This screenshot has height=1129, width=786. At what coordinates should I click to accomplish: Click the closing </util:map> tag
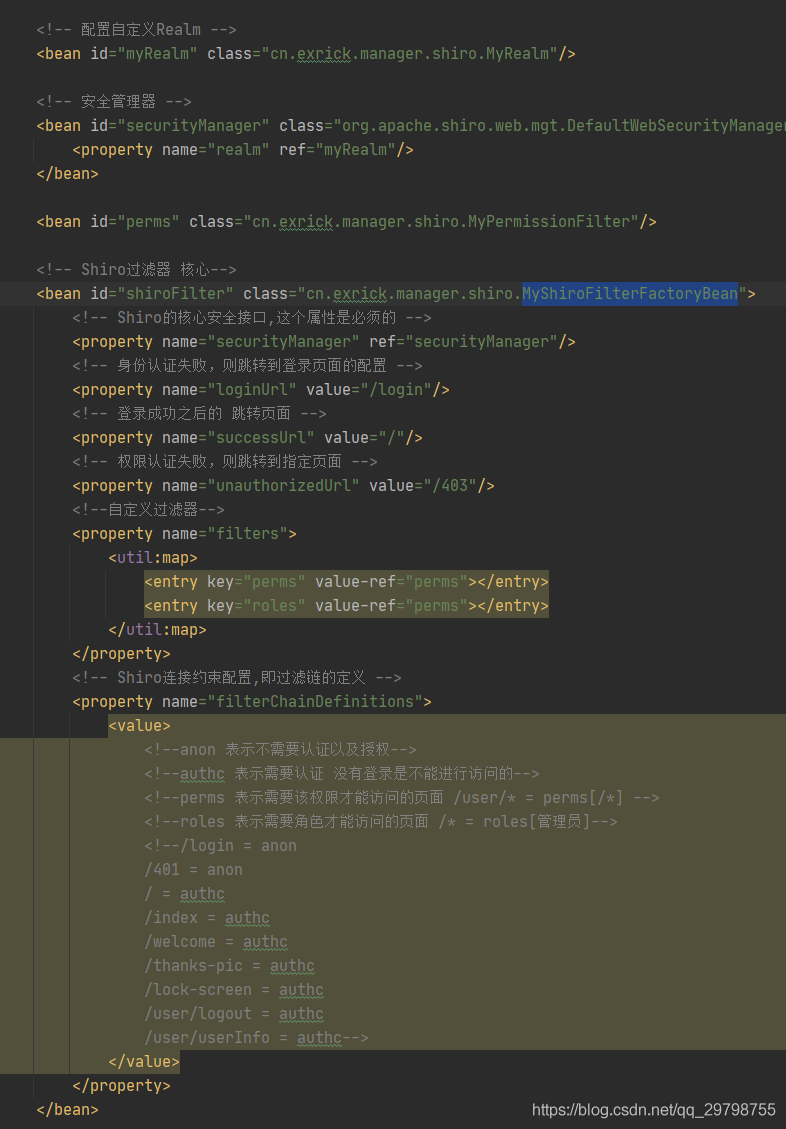[x=157, y=630]
